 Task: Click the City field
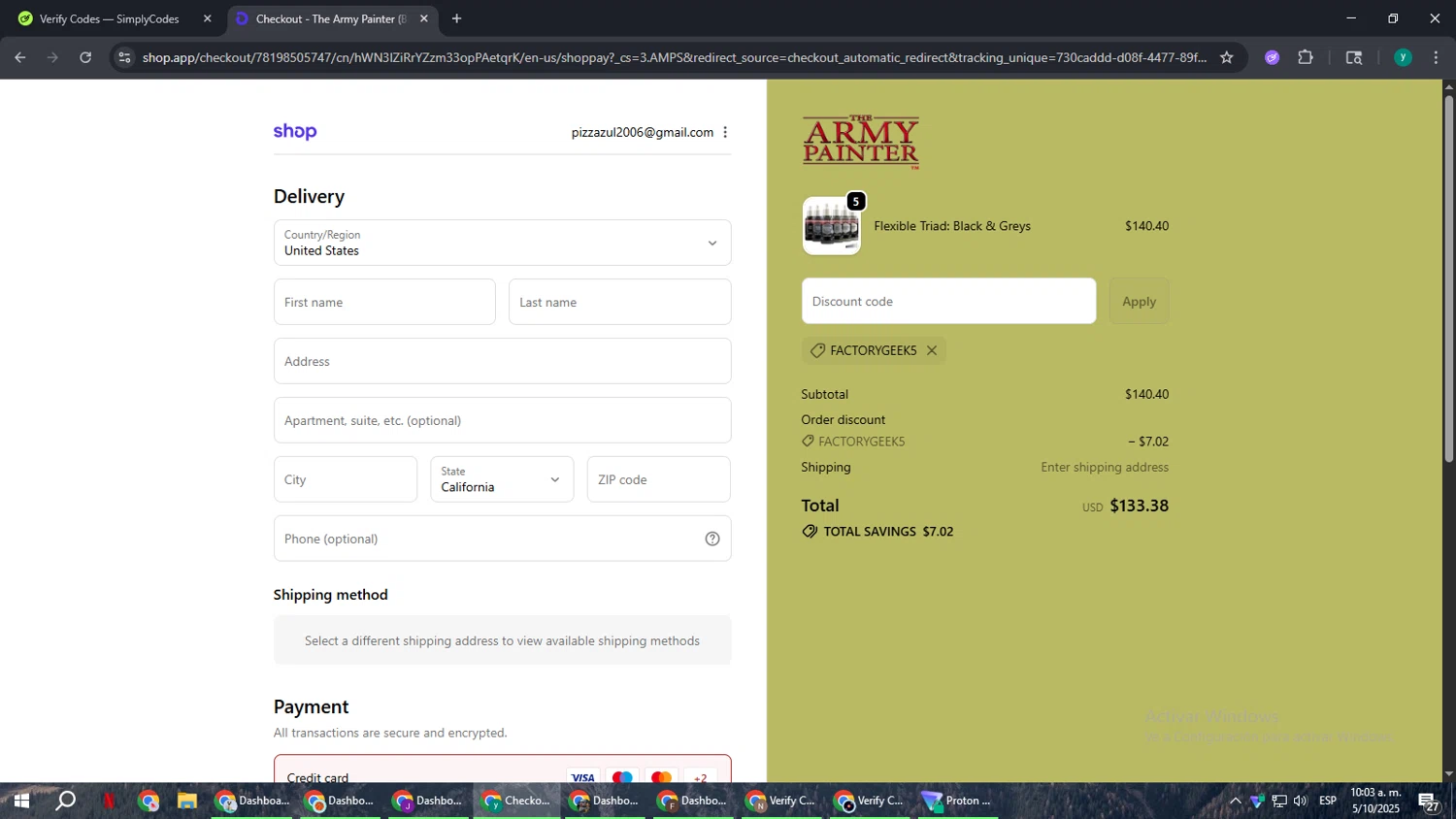coord(346,479)
